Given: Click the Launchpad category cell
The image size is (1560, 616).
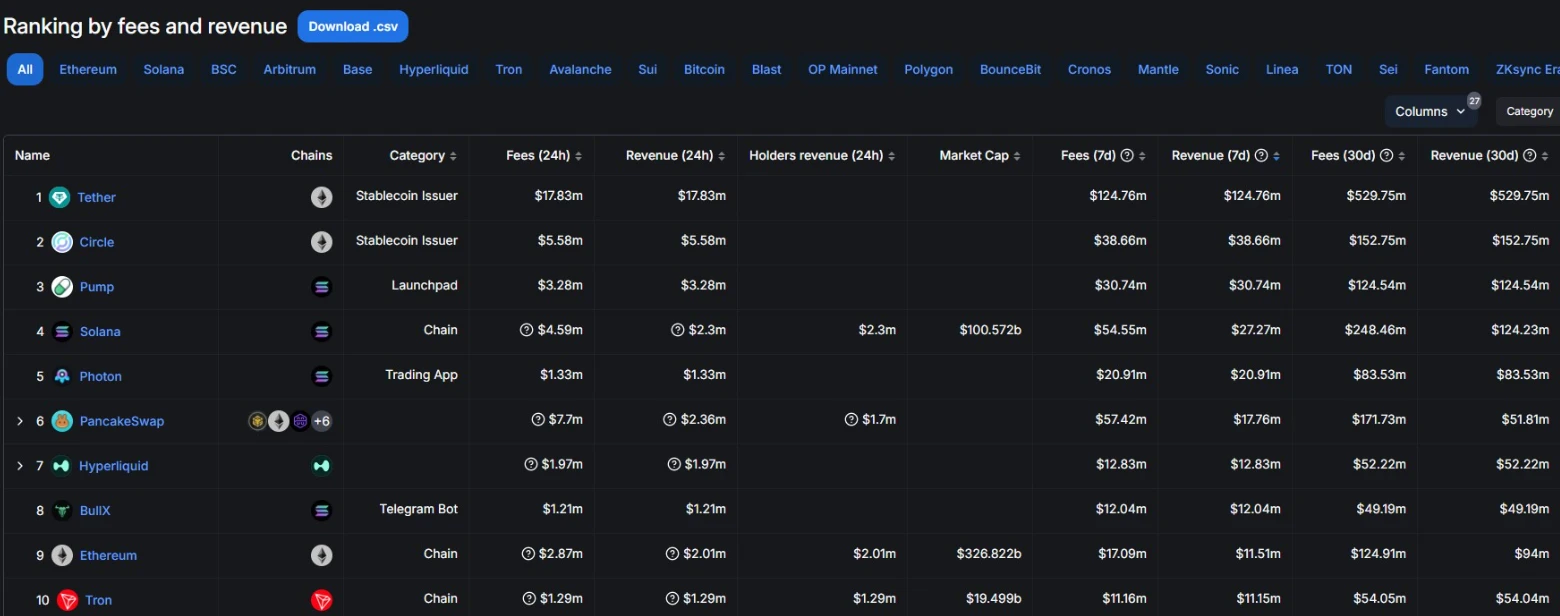Looking at the screenshot, I should click(424, 285).
